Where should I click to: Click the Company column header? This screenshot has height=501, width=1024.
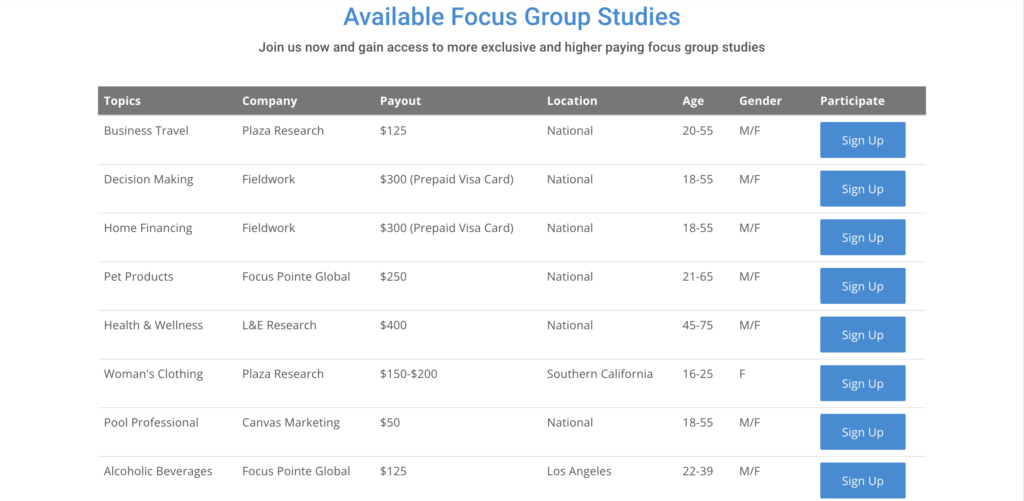pyautogui.click(x=270, y=101)
